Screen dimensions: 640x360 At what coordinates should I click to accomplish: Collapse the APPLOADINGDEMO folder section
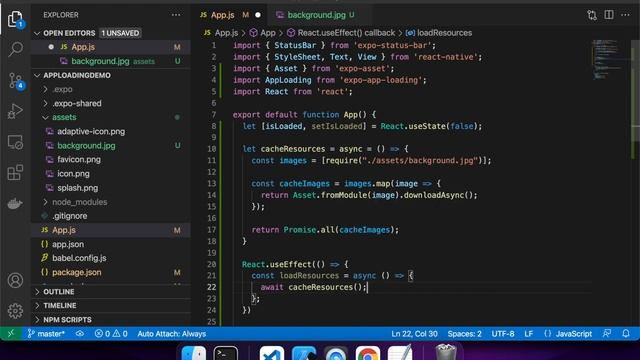[37, 76]
